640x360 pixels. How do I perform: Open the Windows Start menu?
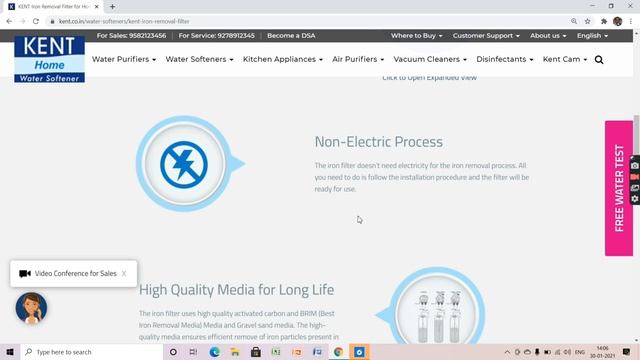point(10,352)
